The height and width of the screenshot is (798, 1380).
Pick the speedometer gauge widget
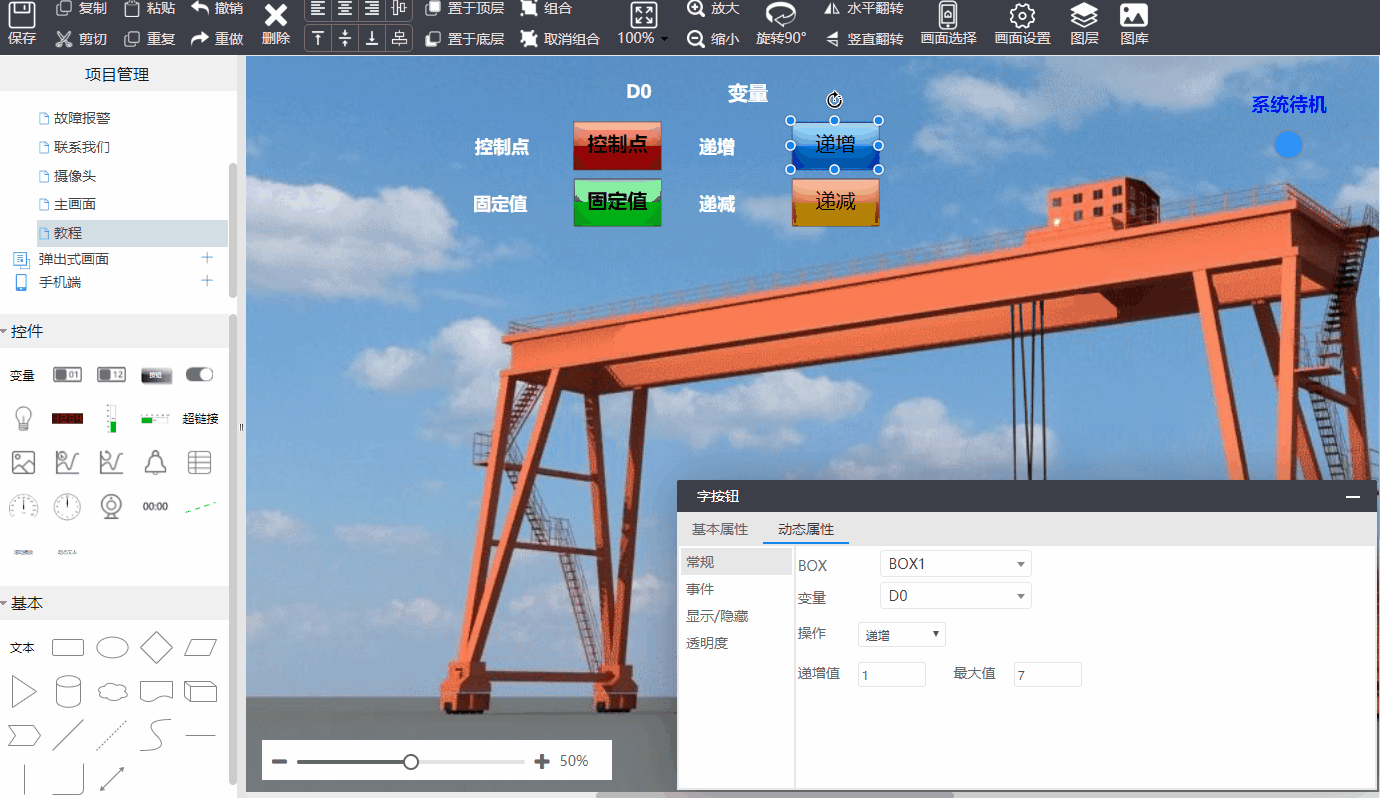pyautogui.click(x=23, y=506)
